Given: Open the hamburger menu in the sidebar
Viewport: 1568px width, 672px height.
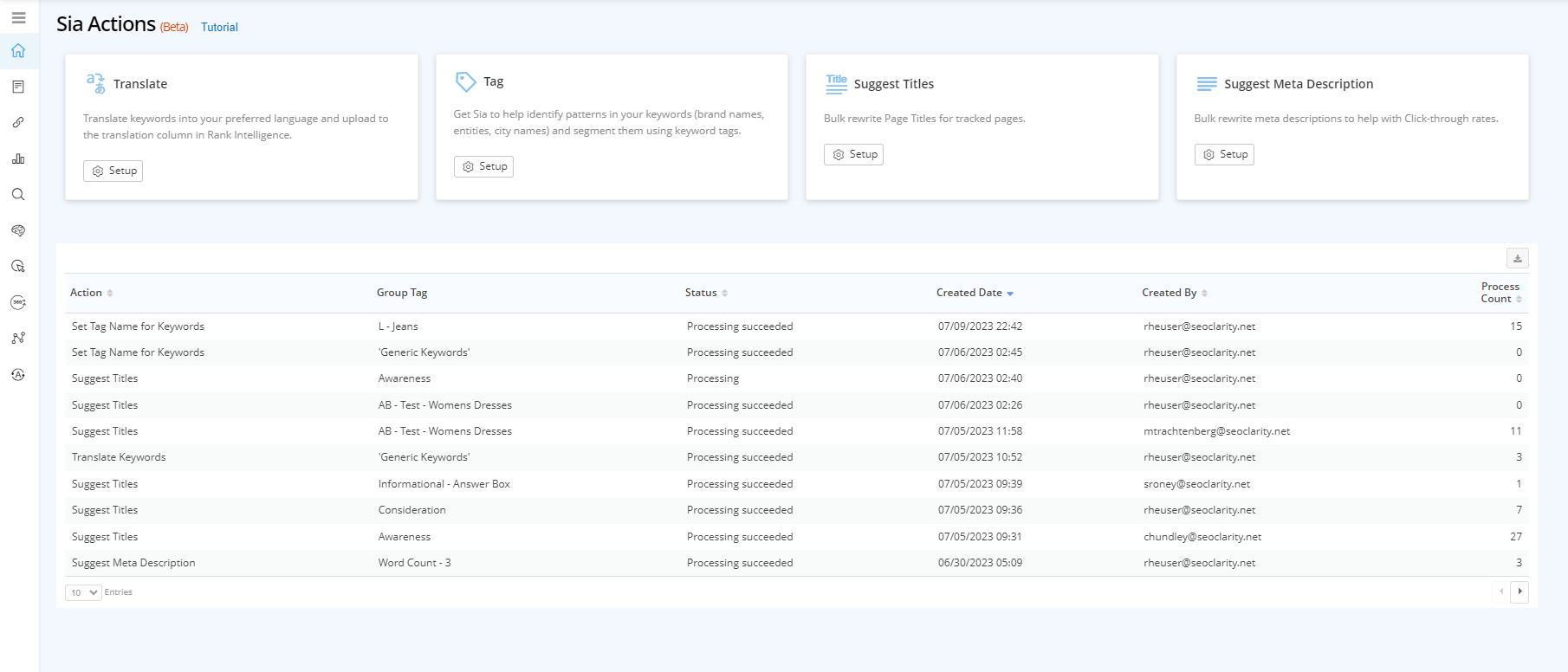Looking at the screenshot, I should pyautogui.click(x=18, y=17).
